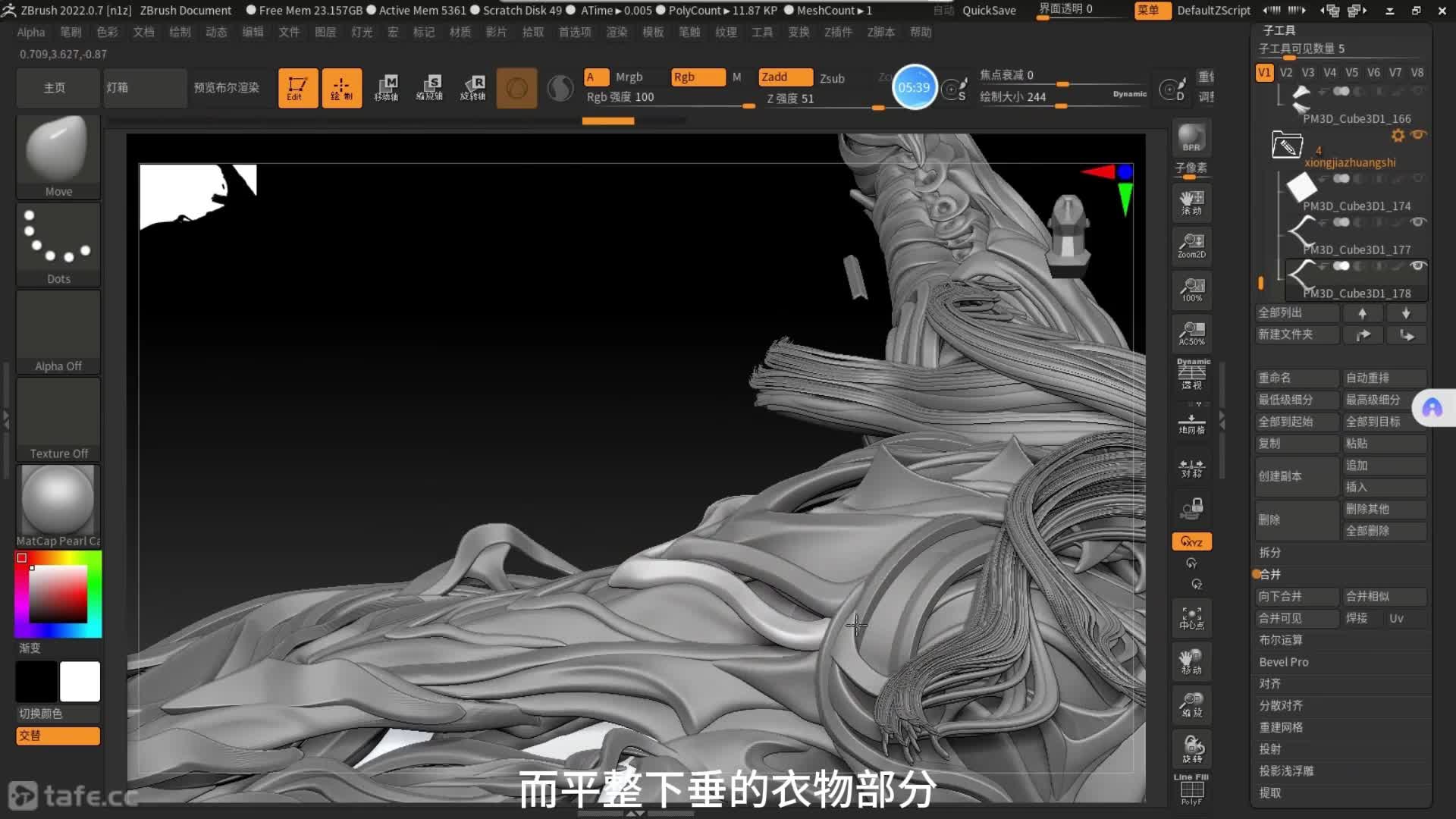Expand the 布尔运算 section
Screen dimensions: 1456x819
pyautogui.click(x=1281, y=640)
